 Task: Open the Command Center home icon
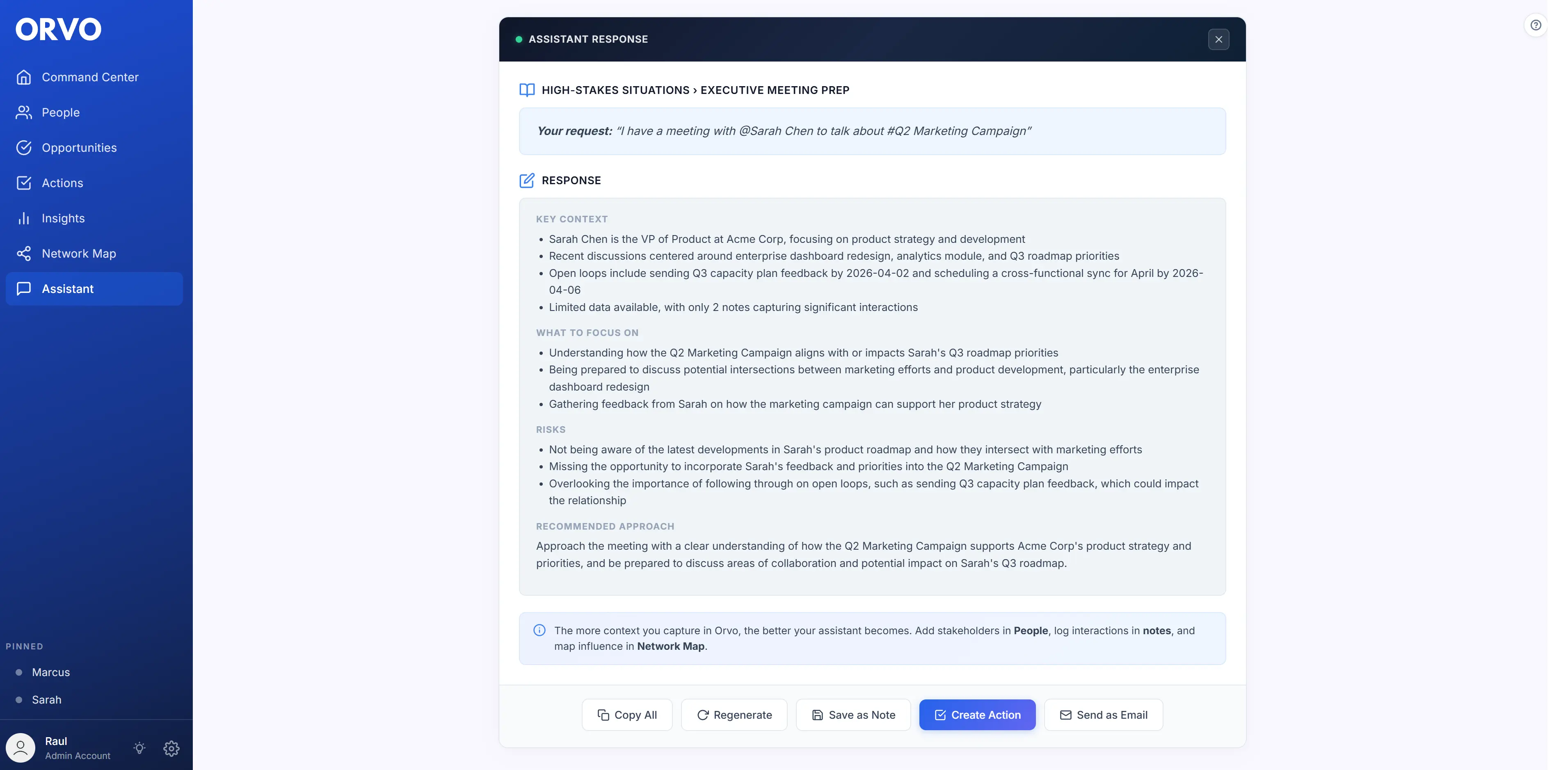point(24,77)
